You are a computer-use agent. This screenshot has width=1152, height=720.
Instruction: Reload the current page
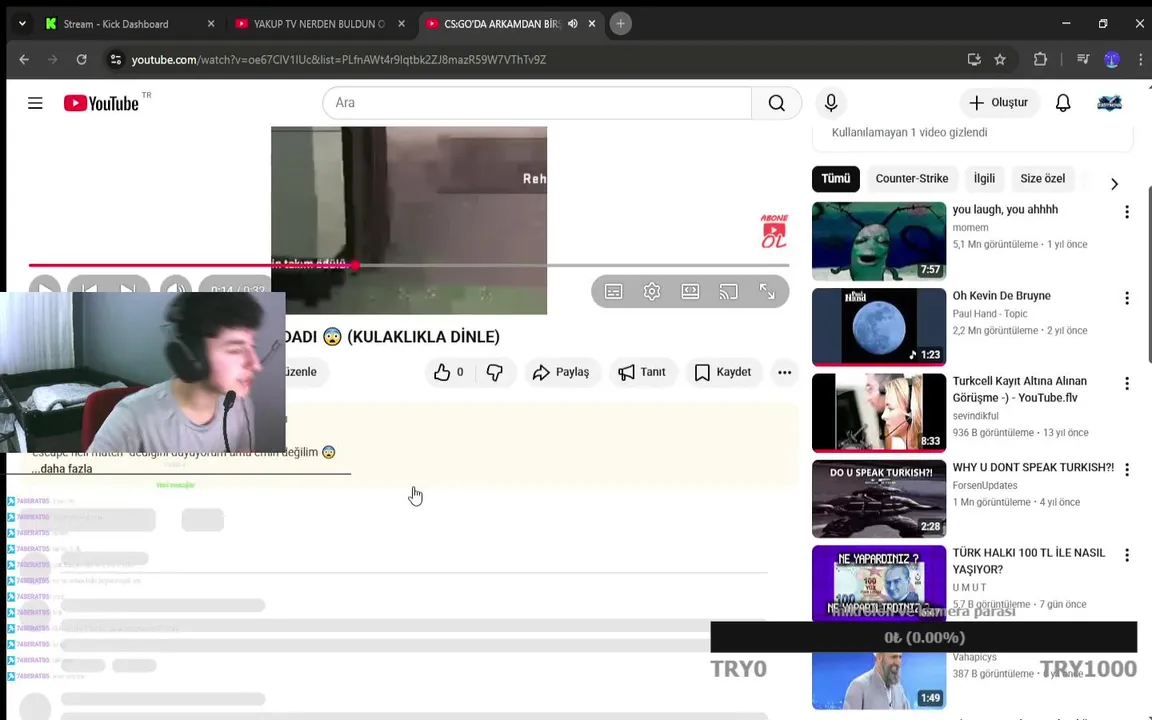[x=82, y=60]
